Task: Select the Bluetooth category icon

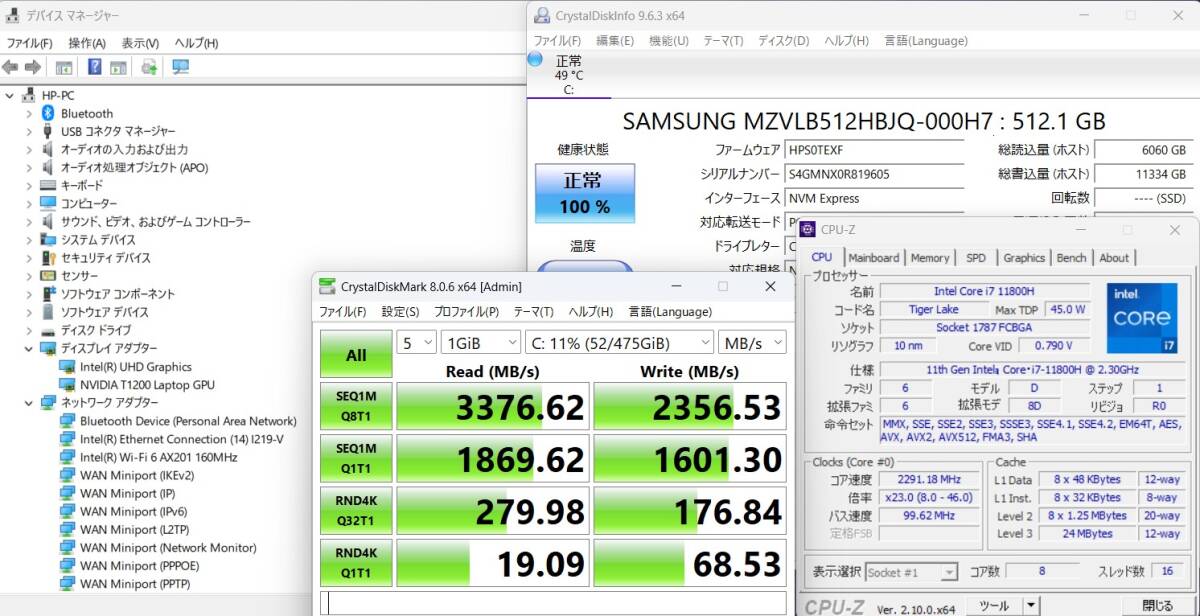Action: (48, 113)
